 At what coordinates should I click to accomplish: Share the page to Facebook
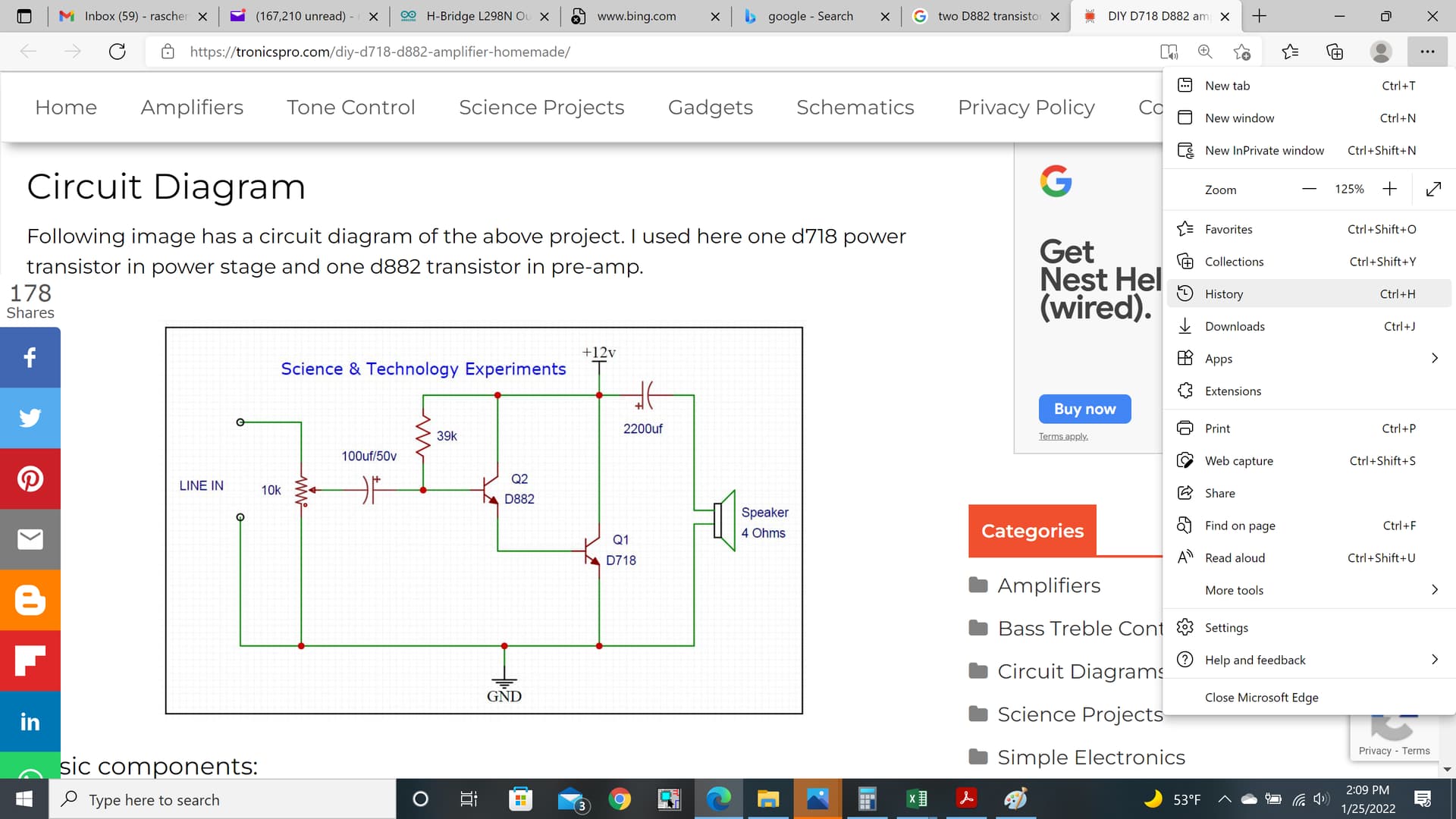tap(30, 356)
